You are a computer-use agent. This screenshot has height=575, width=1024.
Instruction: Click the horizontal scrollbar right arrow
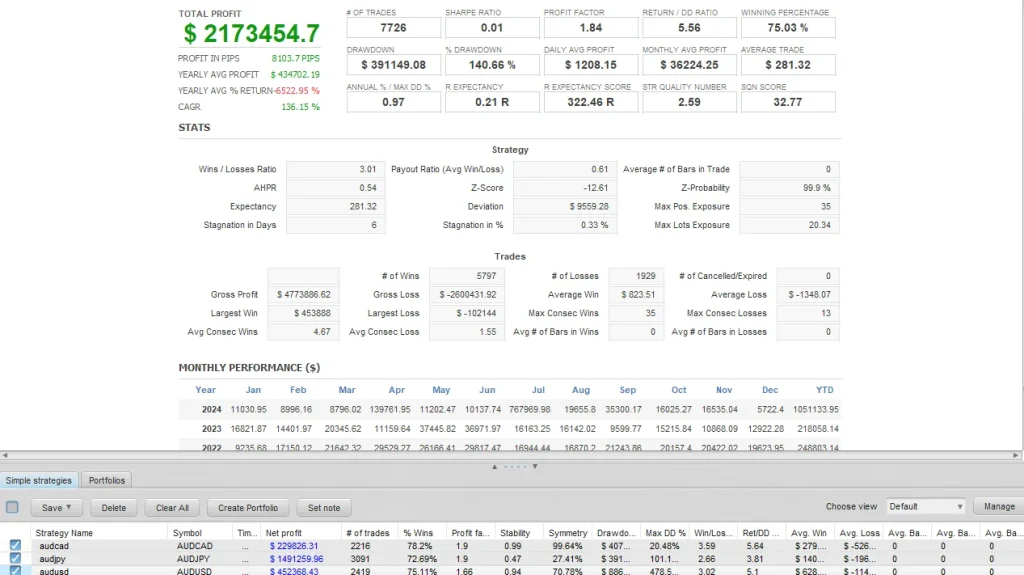coord(1018,455)
